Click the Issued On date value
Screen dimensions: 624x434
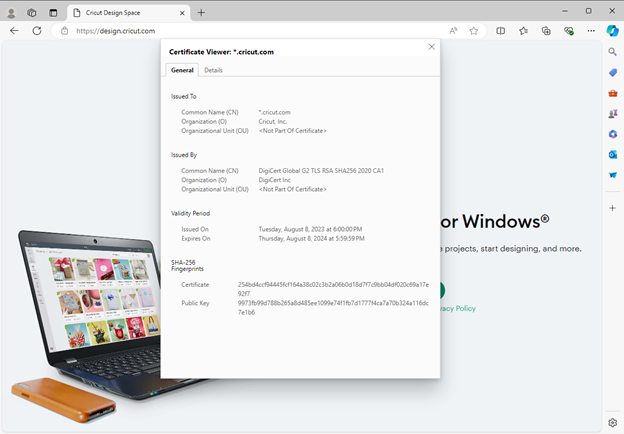(310, 229)
